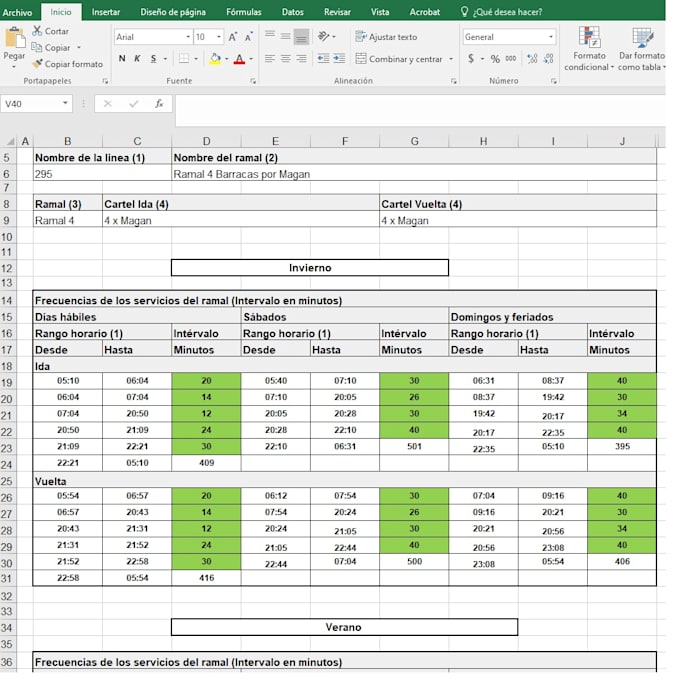The image size is (680, 681).
Task: Open Alineación dialog launcher
Action: (x=453, y=81)
